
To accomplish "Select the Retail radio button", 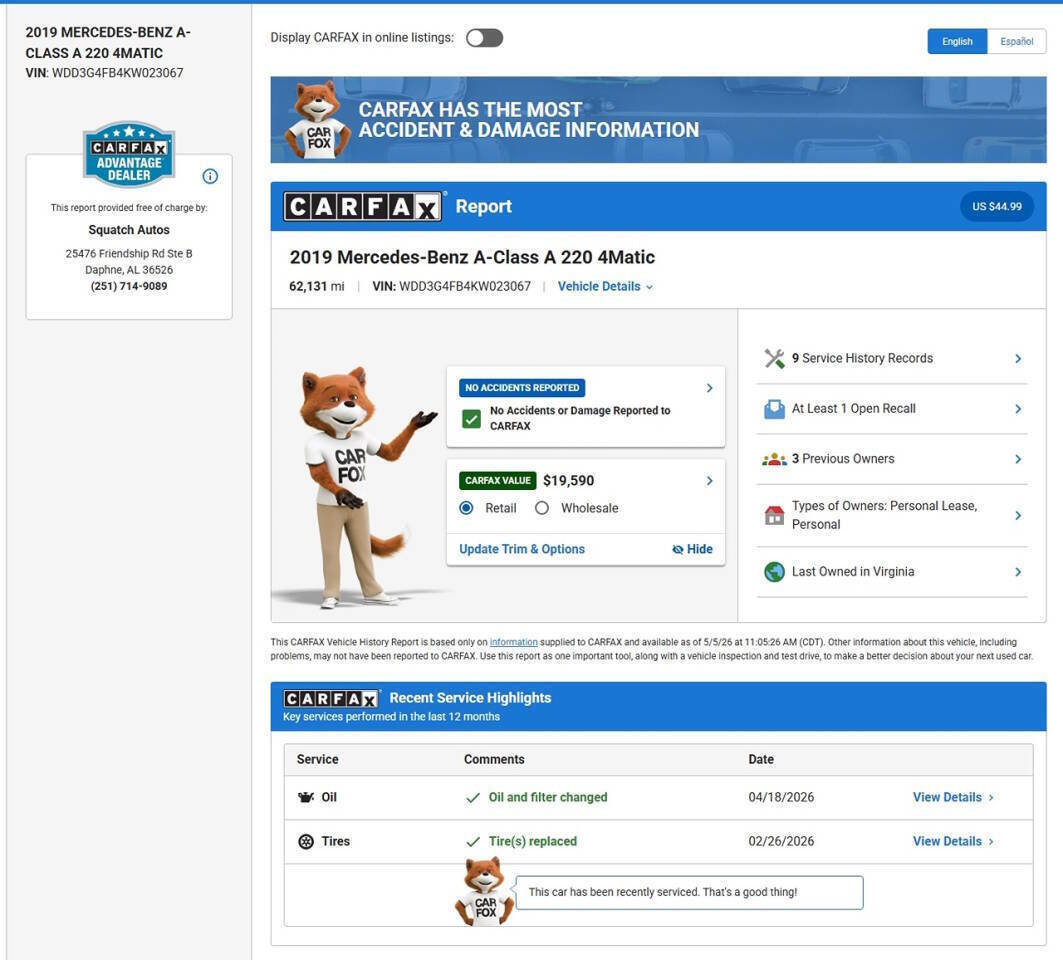I will (x=466, y=508).
